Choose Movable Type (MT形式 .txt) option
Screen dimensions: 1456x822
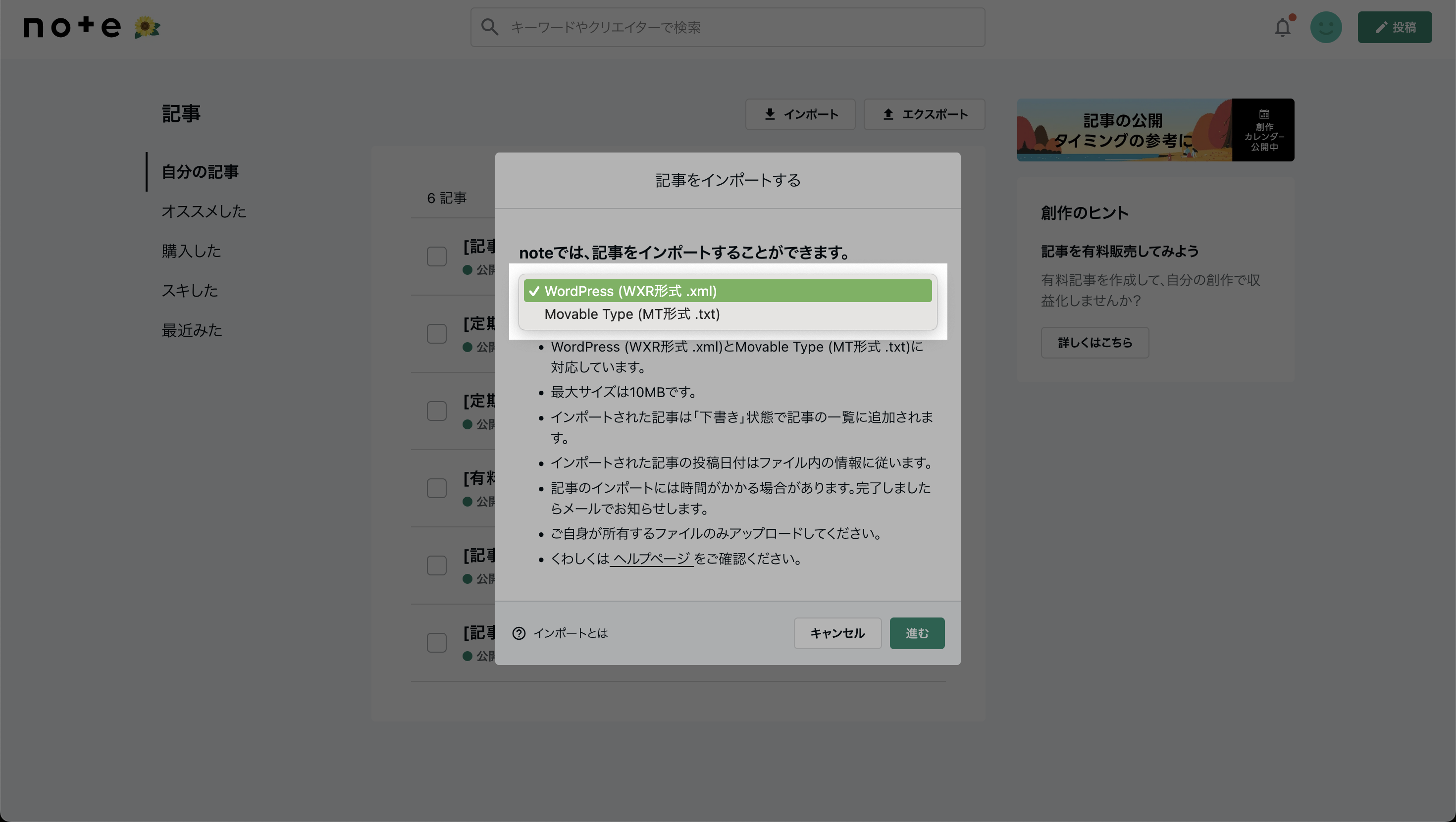[x=728, y=314]
